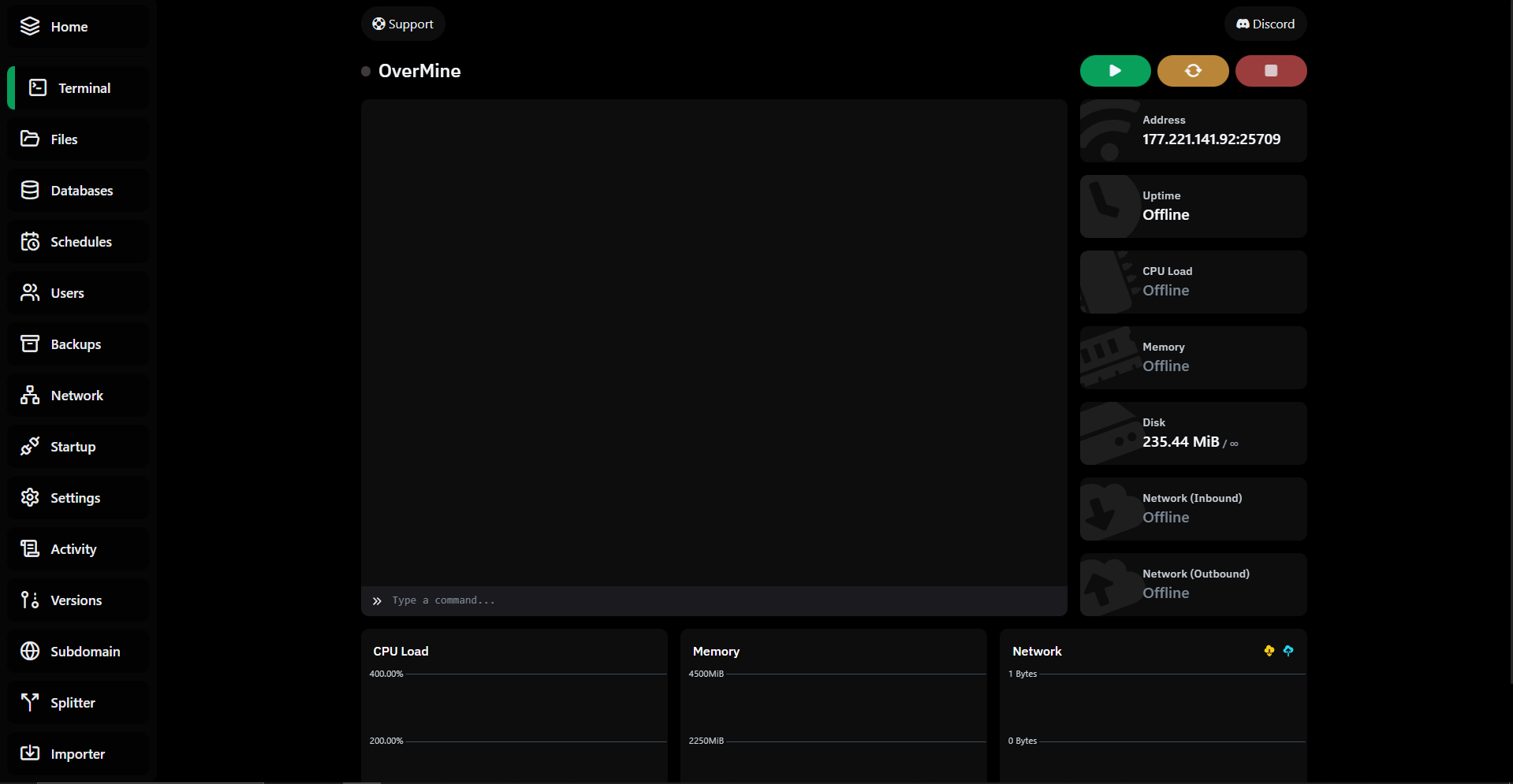The height and width of the screenshot is (784, 1513).
Task: Click the Terminal console icon
Action: coord(38,87)
